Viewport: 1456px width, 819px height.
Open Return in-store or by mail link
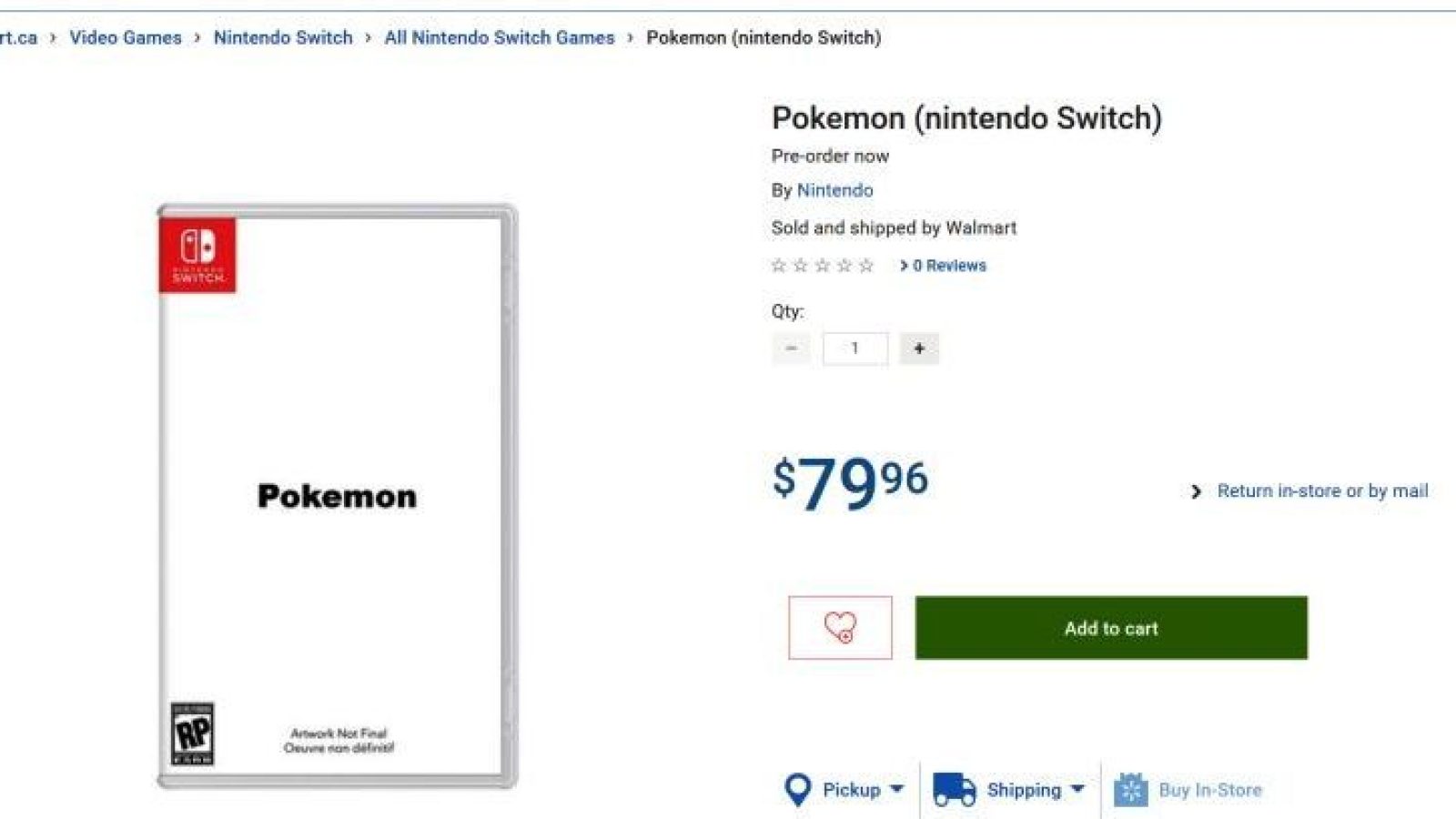pyautogui.click(x=1322, y=491)
